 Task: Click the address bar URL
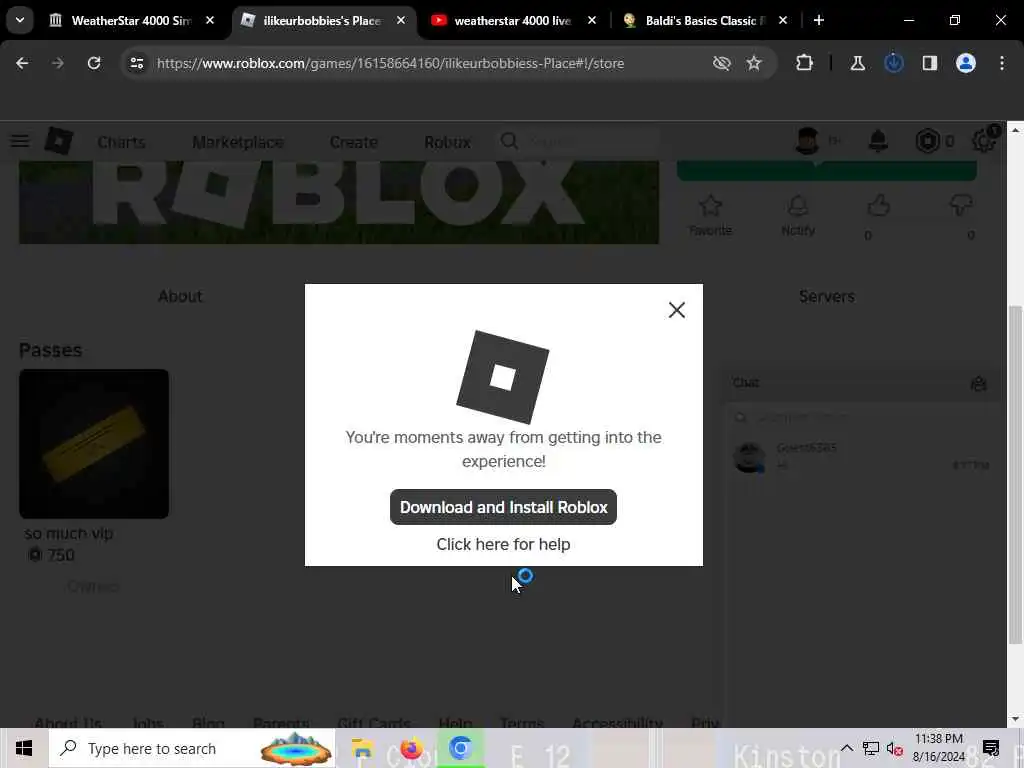391,63
